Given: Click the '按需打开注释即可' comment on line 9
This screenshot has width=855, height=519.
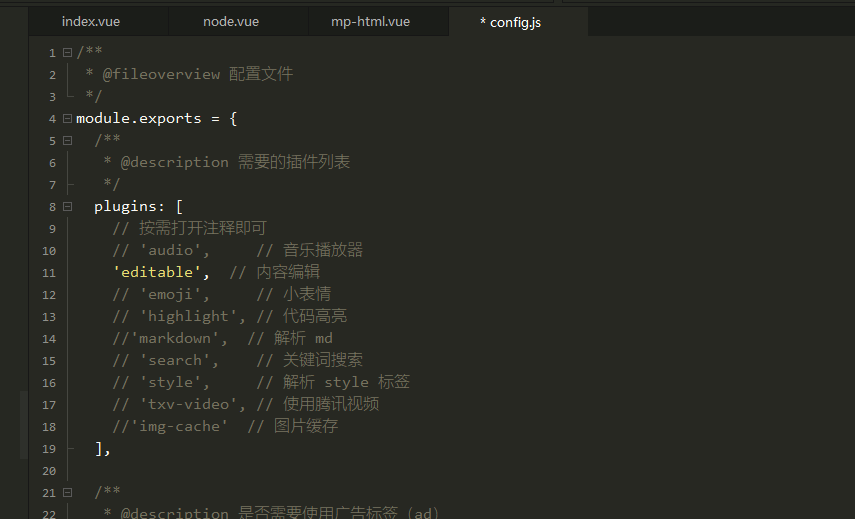Looking at the screenshot, I should tap(202, 228).
